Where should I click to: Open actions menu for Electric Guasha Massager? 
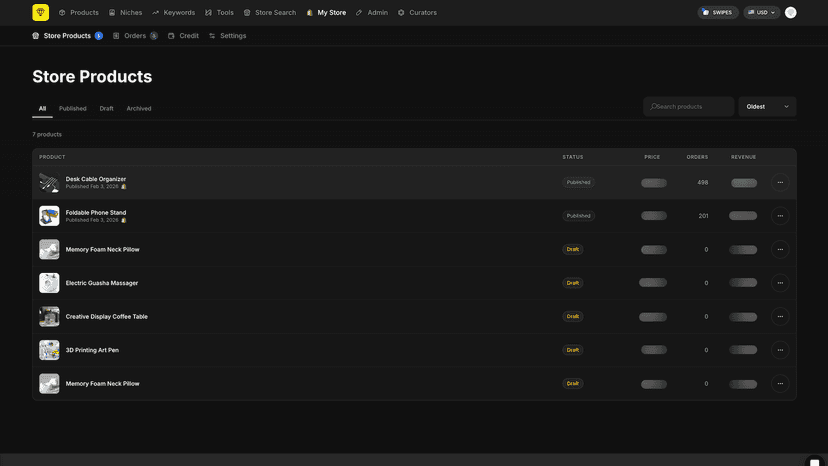coord(780,283)
